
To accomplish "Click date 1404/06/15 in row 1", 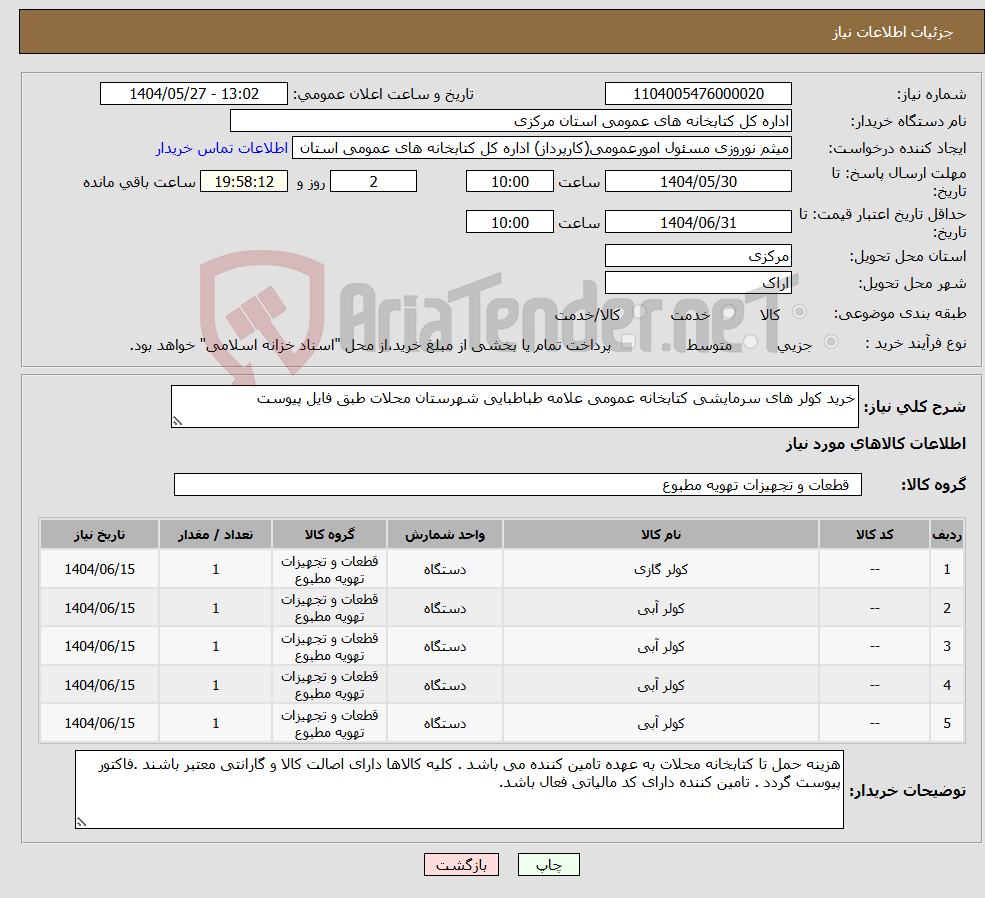I will click(99, 570).
